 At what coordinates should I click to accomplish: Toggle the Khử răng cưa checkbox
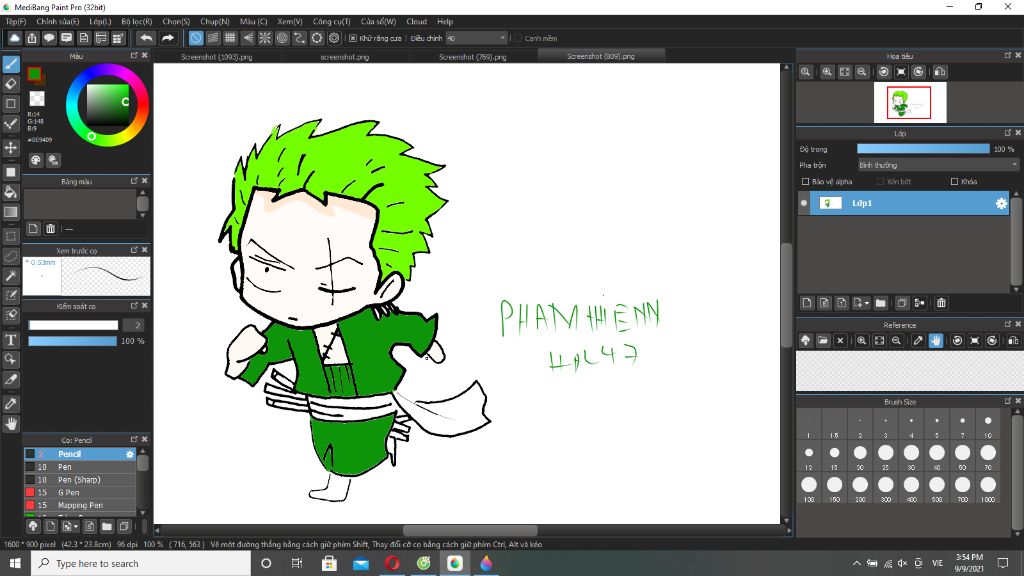pyautogui.click(x=353, y=39)
